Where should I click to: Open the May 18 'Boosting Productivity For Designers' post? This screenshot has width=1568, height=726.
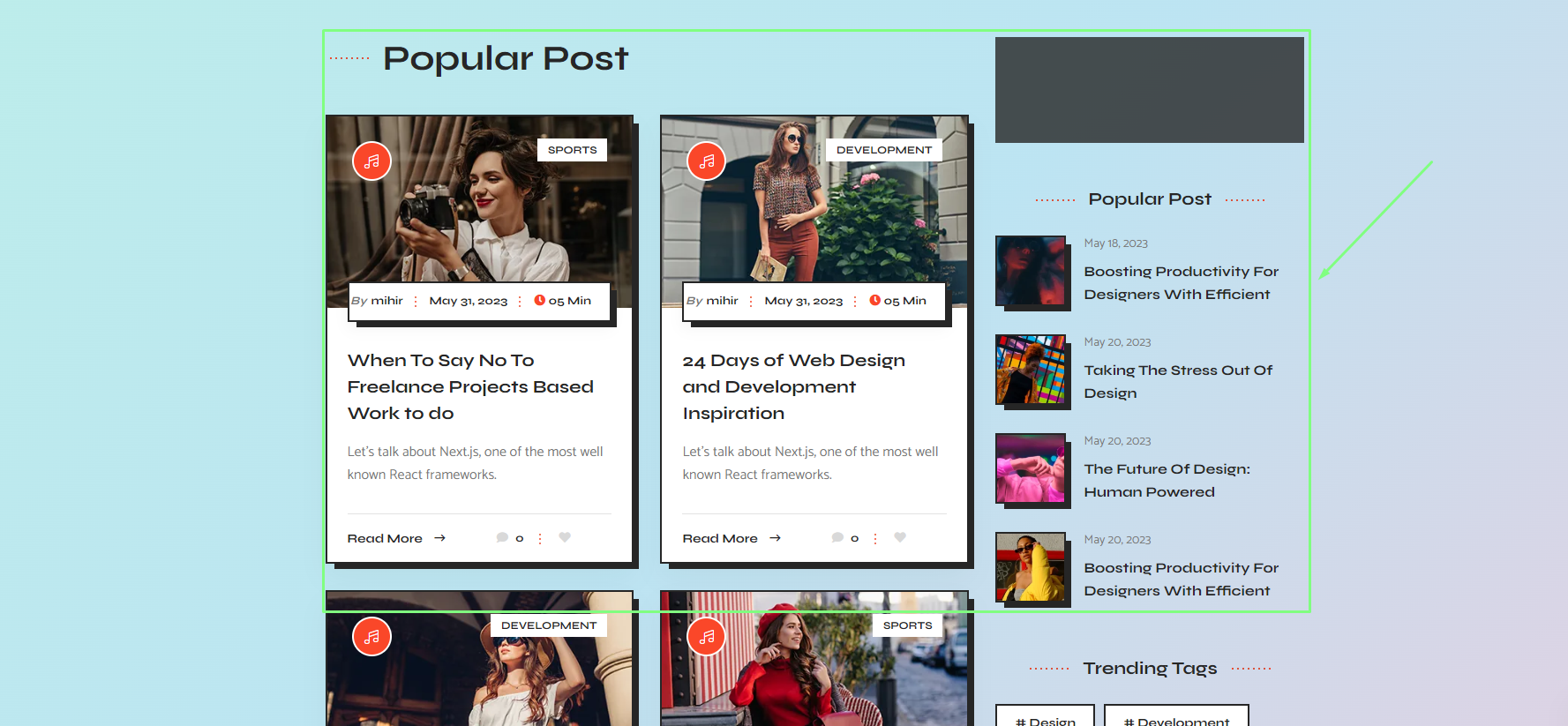click(x=1181, y=283)
